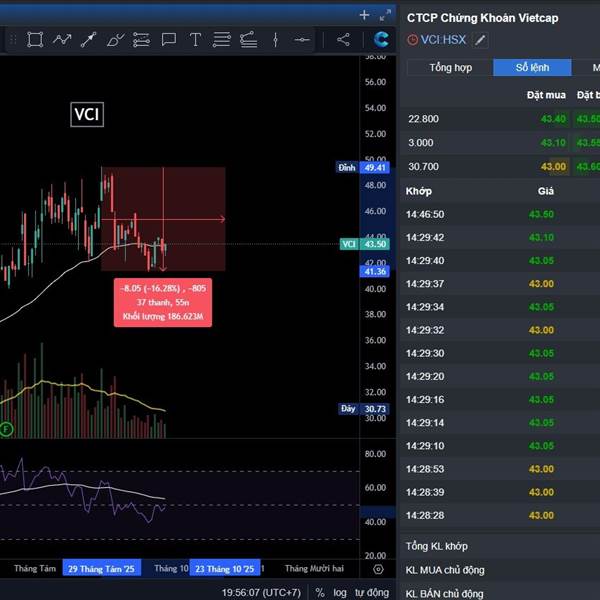Click the 29 Tháng Tám '25 date marker
600x600 pixels.
pyautogui.click(x=101, y=569)
